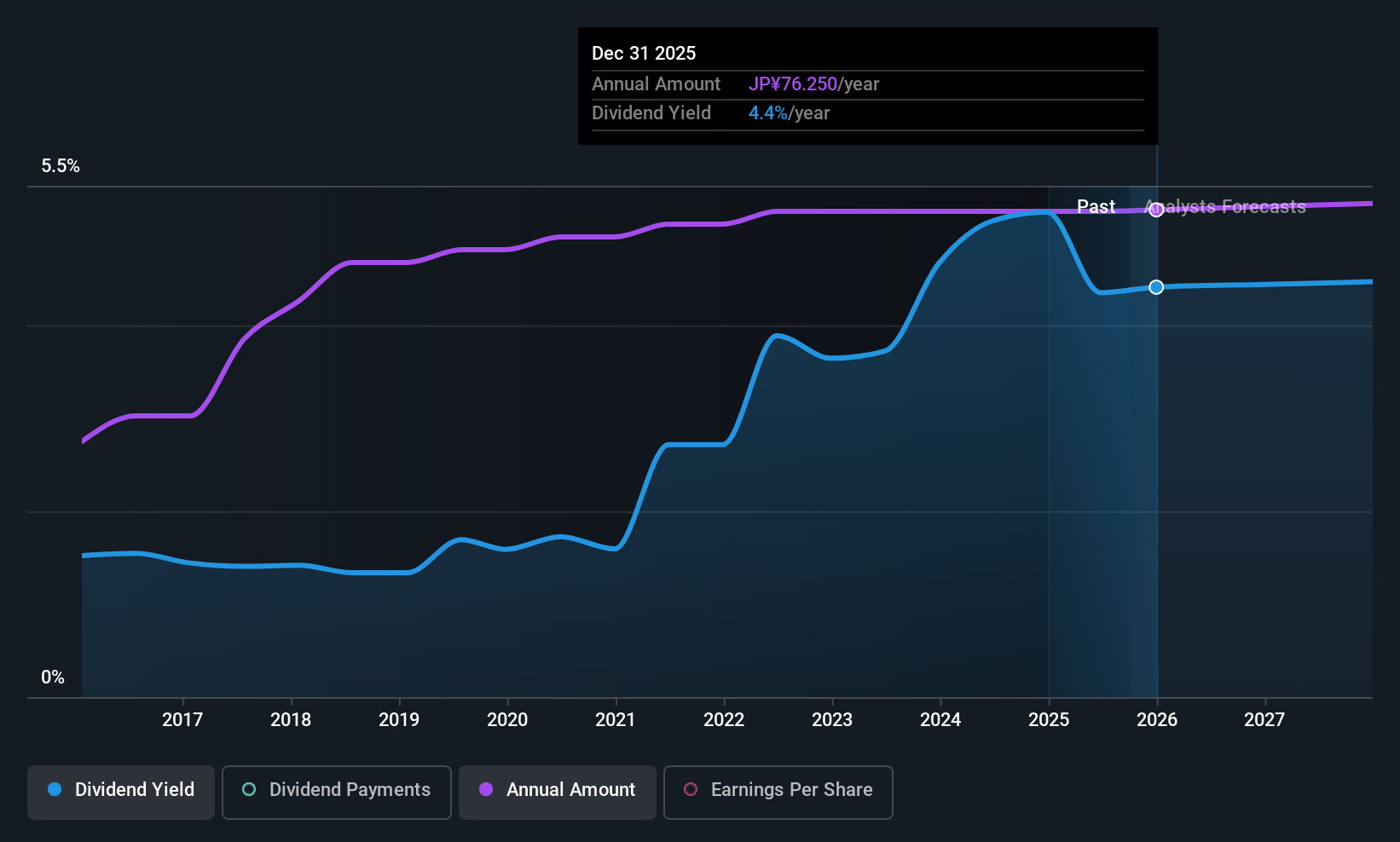The width and height of the screenshot is (1400, 842).
Task: Click the 2017 x-axis label
Action: (182, 719)
